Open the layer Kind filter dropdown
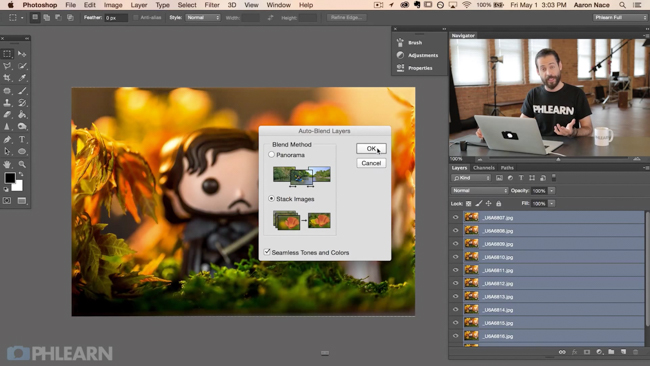The image size is (650, 366). tap(471, 178)
